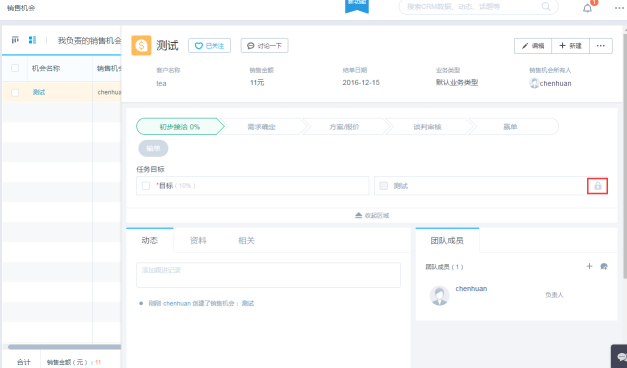Viewport: 627px width, 368px height.
Task: Select the 赢单 stage
Action: click(x=510, y=127)
